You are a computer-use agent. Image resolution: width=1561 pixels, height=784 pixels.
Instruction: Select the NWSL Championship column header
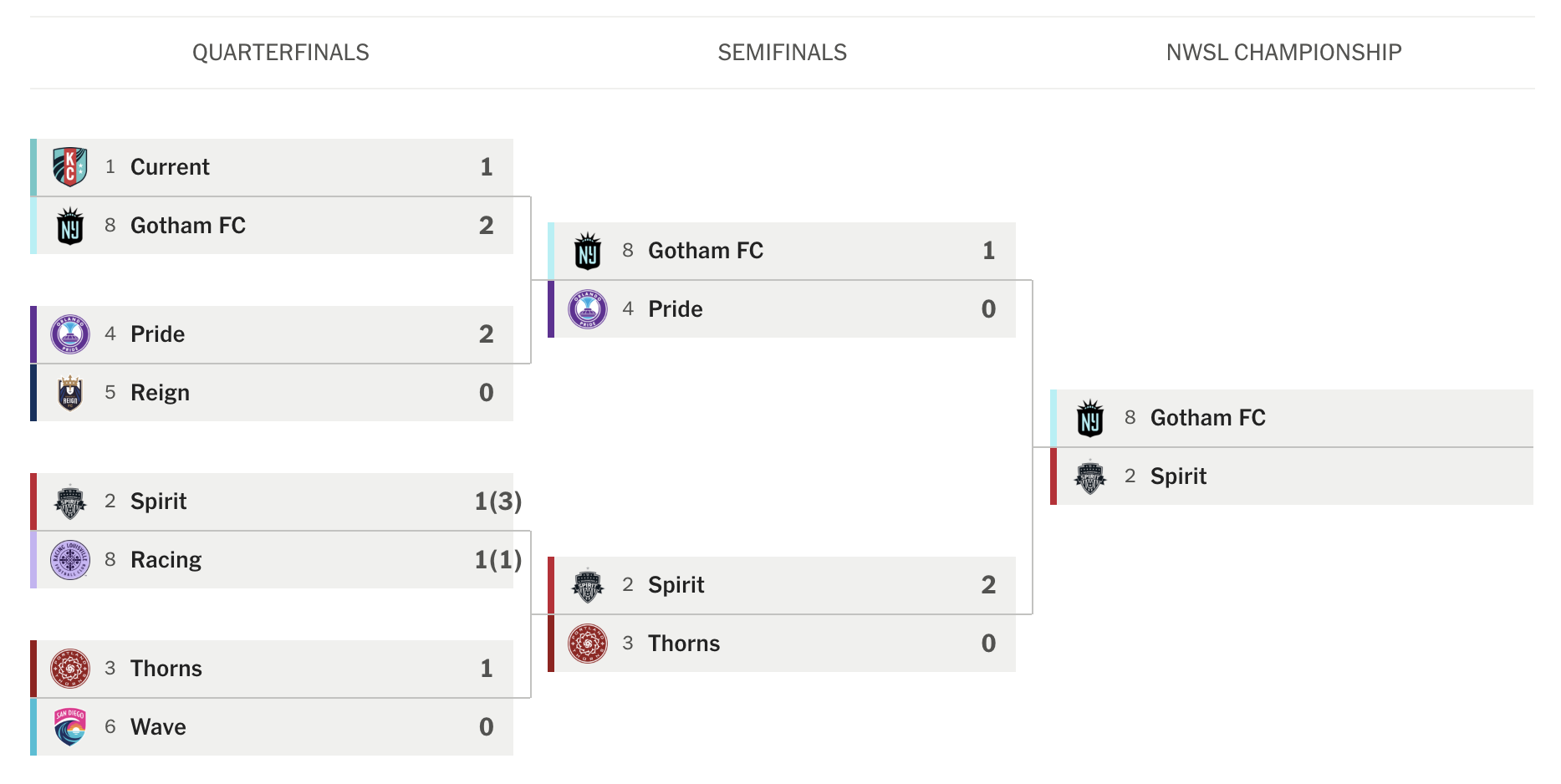(x=1283, y=53)
